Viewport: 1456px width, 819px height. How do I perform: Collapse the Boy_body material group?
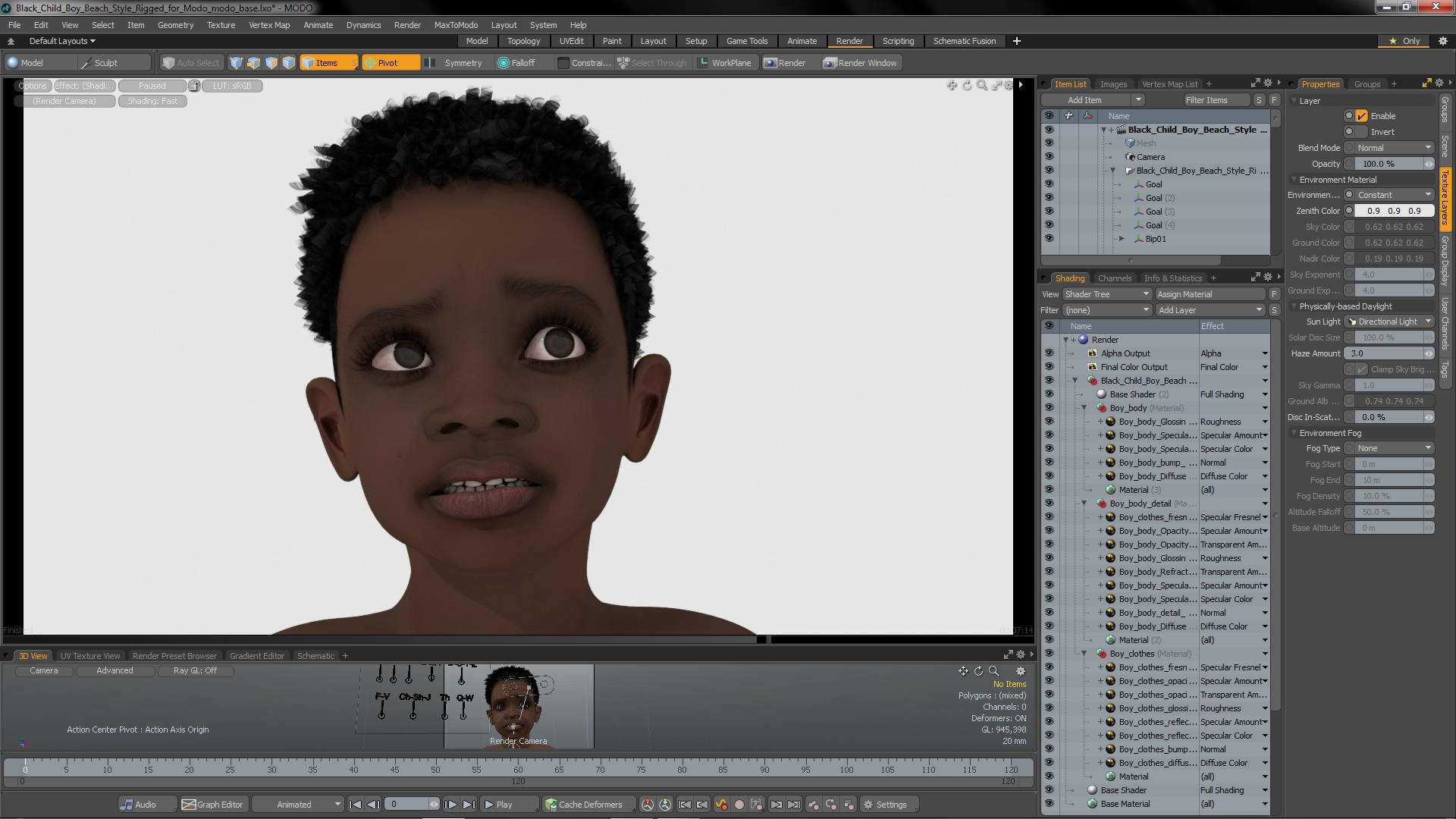pos(1084,408)
